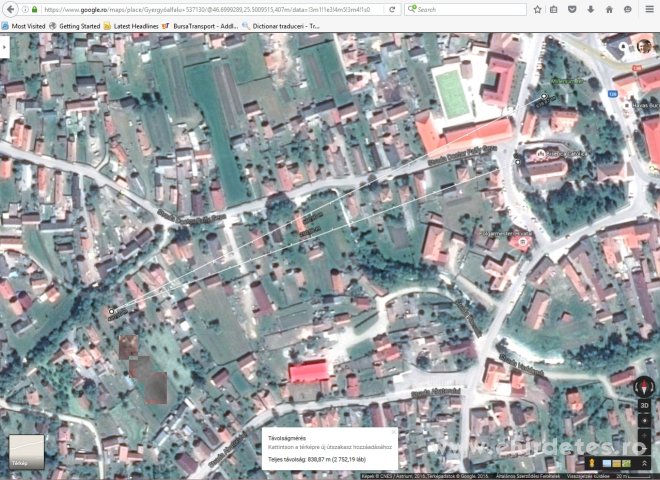Show bookmarks list icon in toolbar

[x=554, y=9]
